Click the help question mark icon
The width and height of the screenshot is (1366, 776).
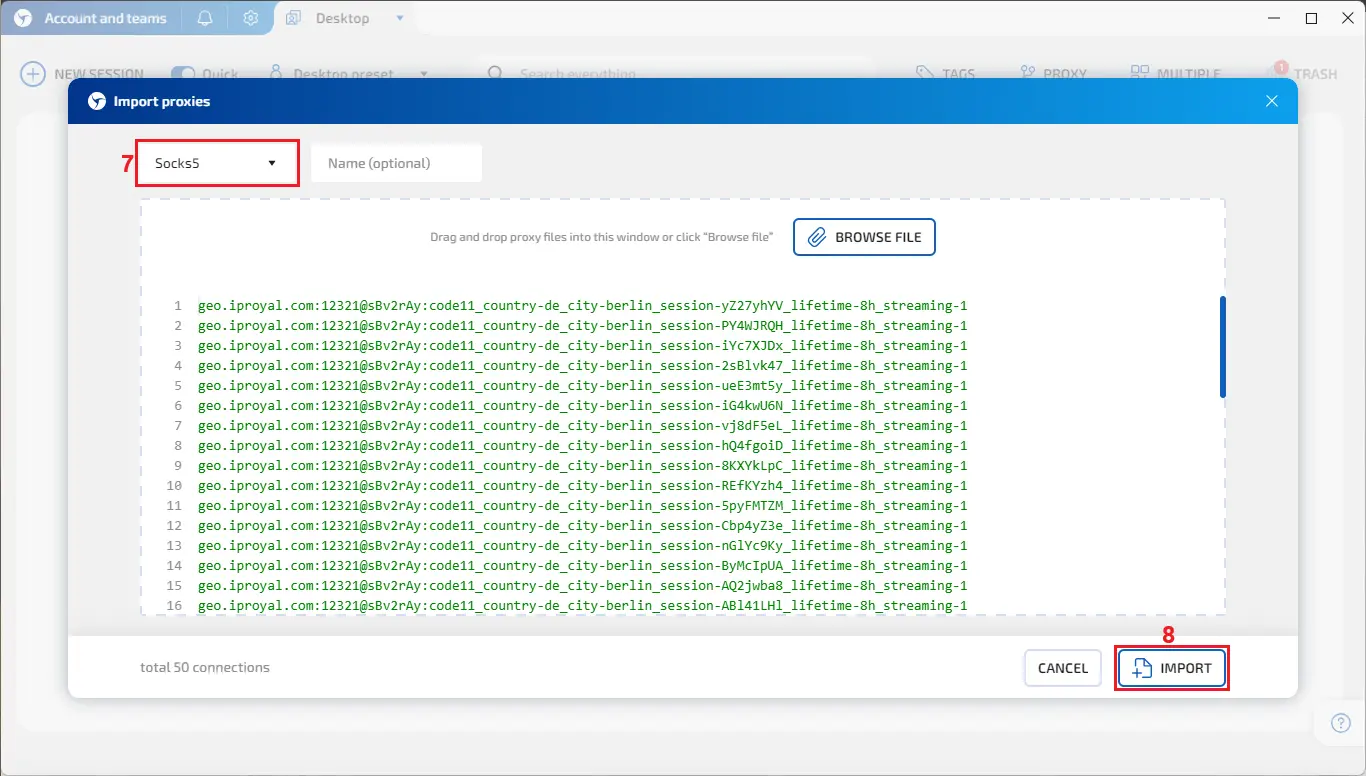coord(1341,723)
